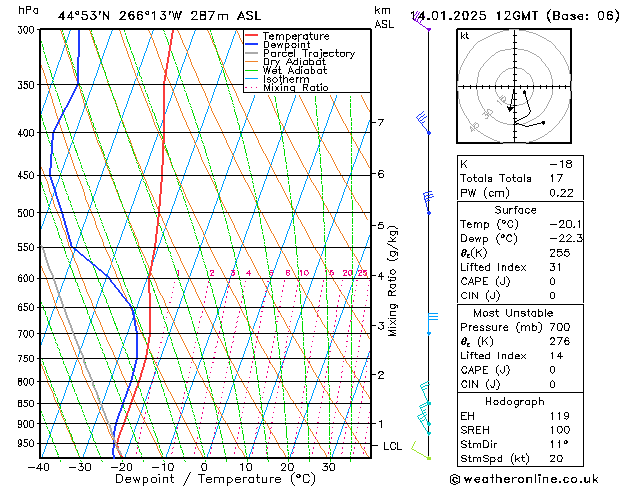Click the StmDir value 11°
This screenshot has width=629, height=486.
pos(559,444)
